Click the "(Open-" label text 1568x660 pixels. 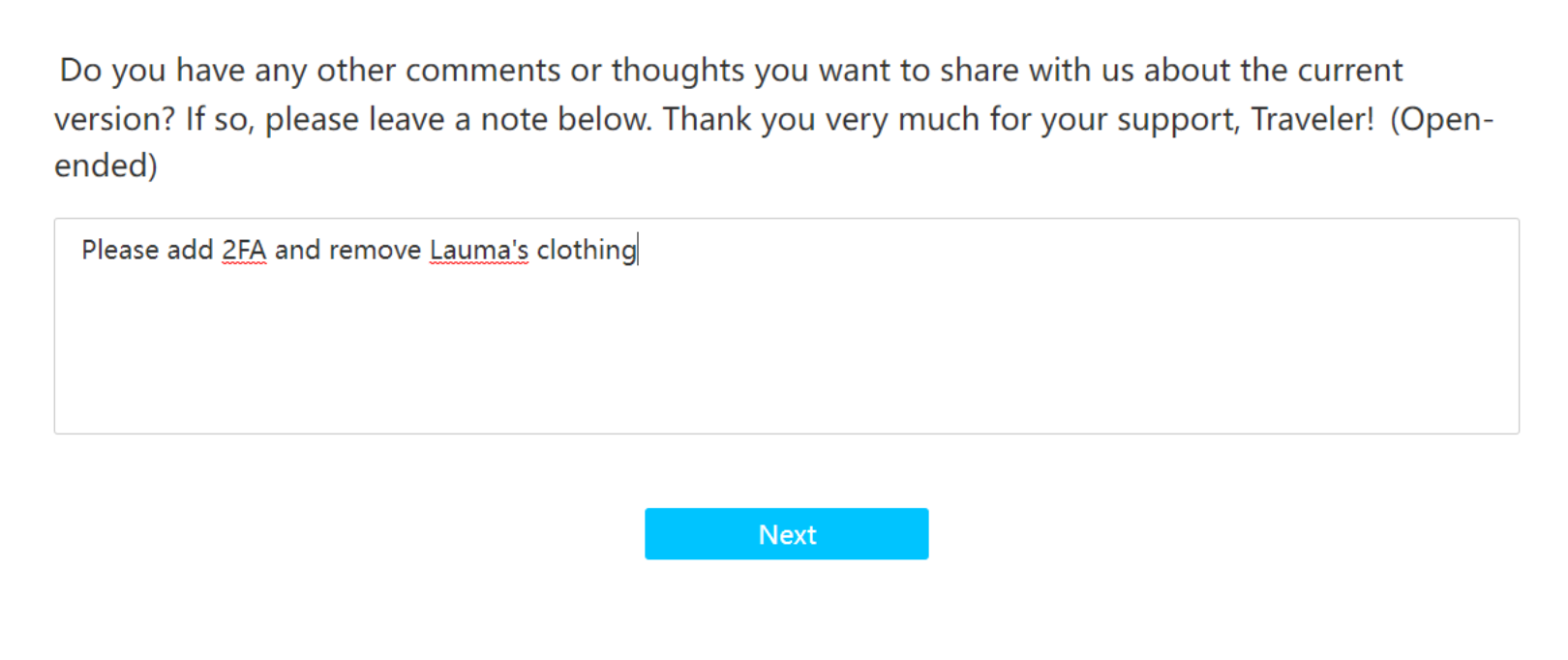coord(1442,119)
